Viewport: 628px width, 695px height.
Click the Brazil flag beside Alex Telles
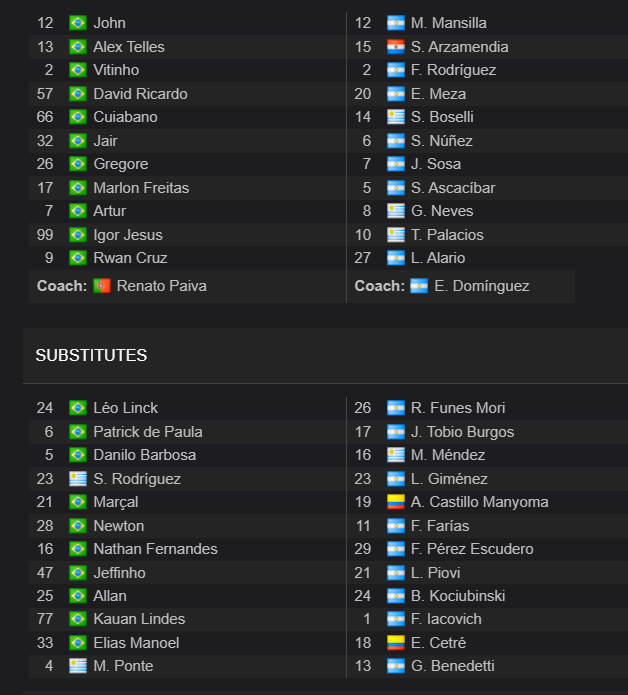pos(78,47)
